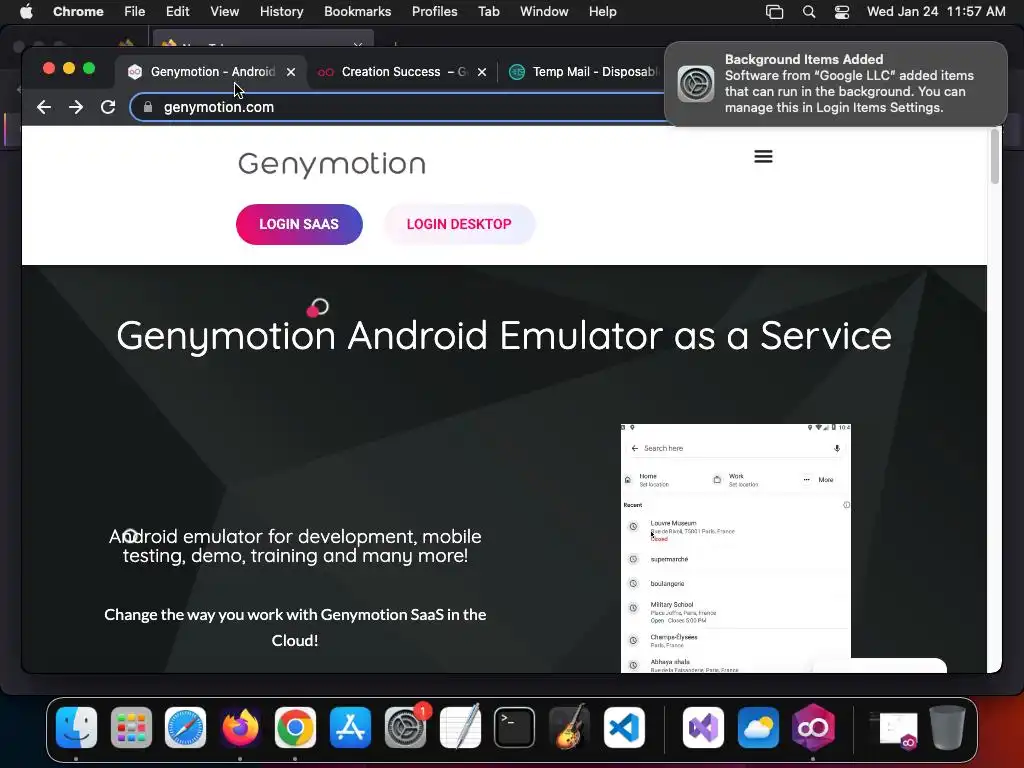Click the Chrome icon in the Dock
The height and width of the screenshot is (768, 1024).
[295, 727]
